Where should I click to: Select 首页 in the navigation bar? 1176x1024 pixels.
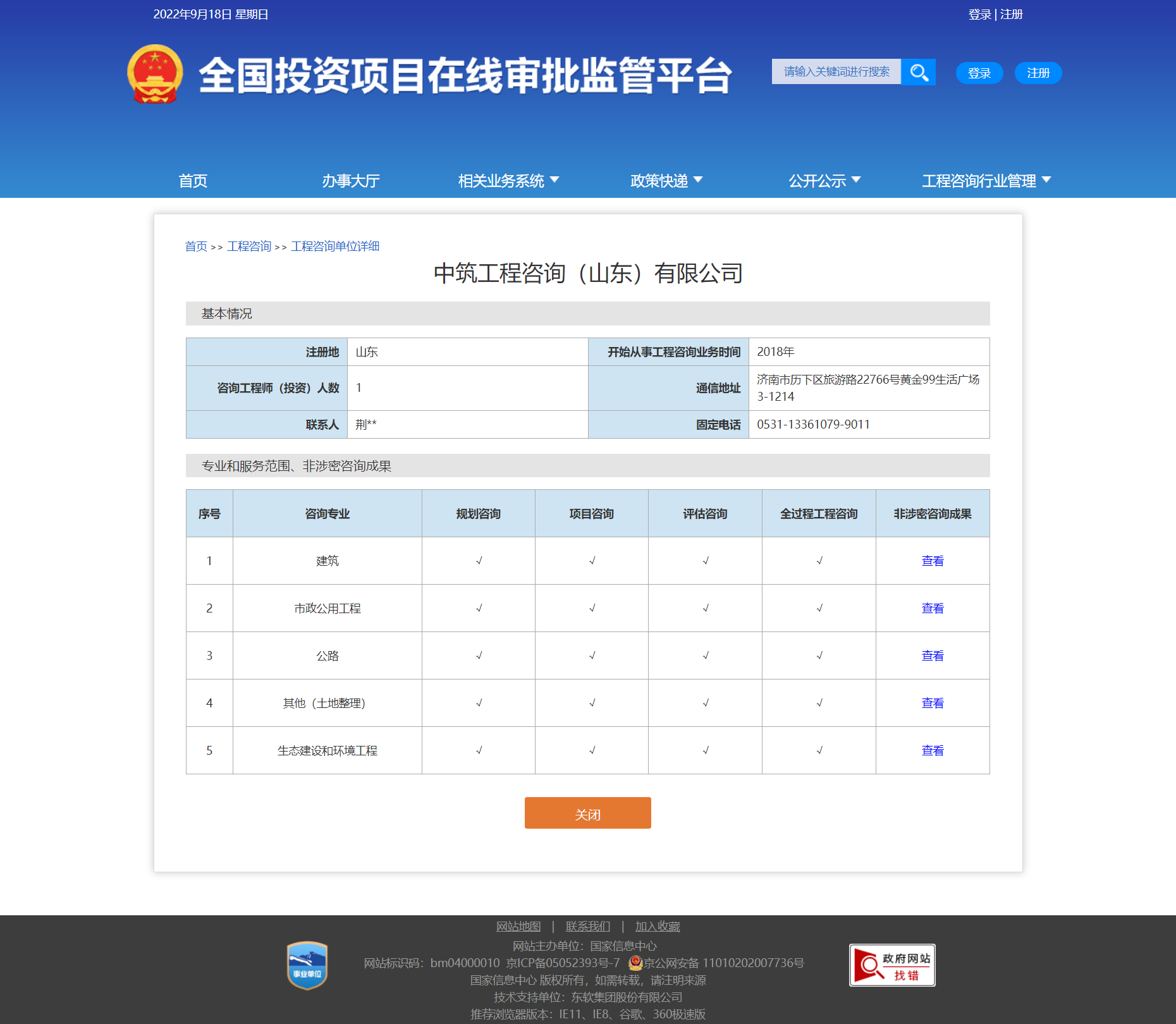193,181
